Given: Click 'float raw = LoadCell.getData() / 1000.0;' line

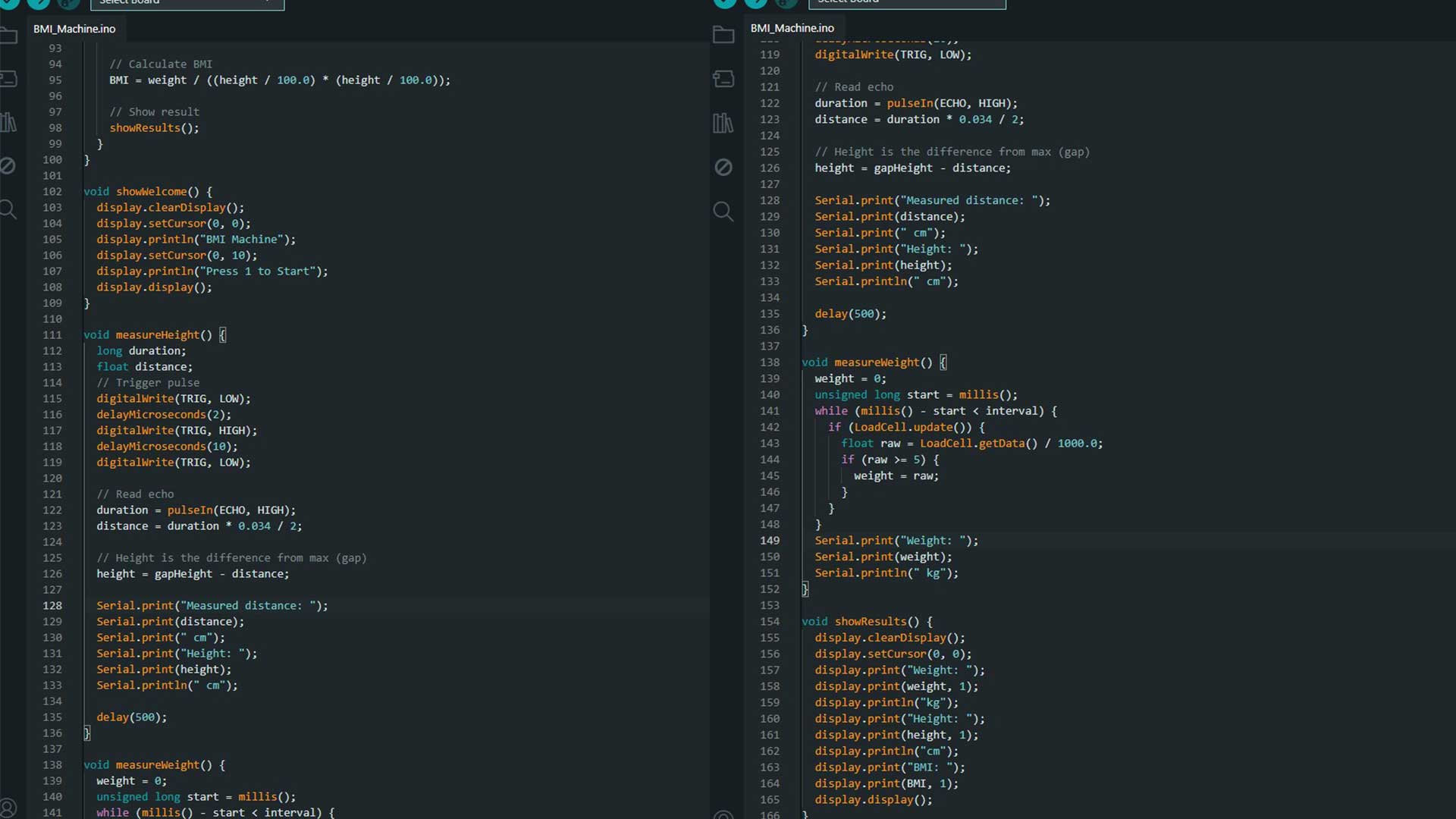Looking at the screenshot, I should [x=972, y=443].
